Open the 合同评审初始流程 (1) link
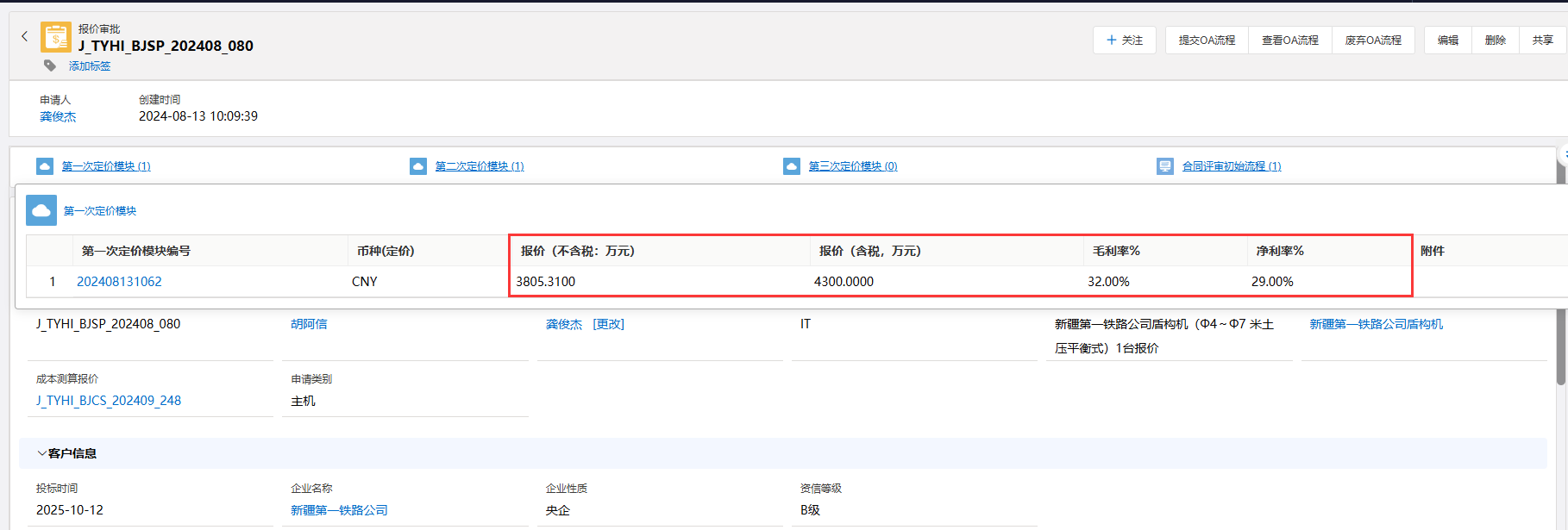Screen dimensions: 1568x530 pyautogui.click(x=1231, y=166)
